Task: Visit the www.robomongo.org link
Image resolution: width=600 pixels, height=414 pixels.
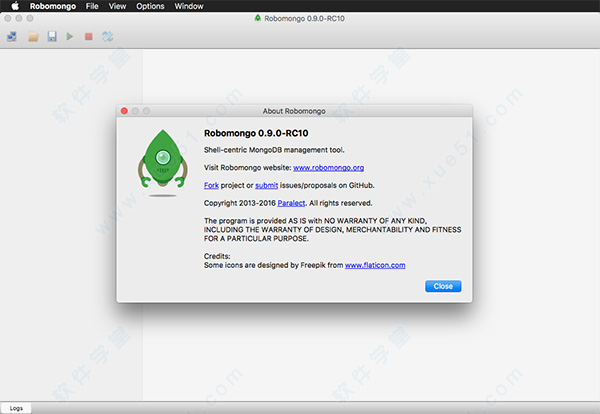Action: 327,167
